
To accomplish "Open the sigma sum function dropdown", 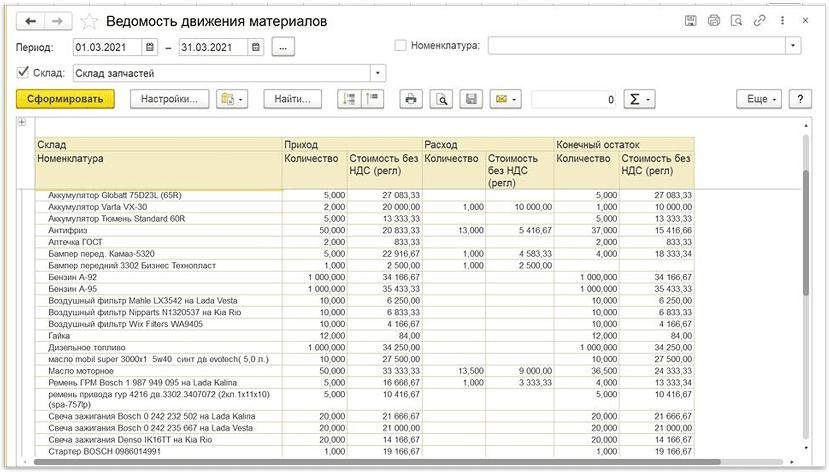I will (x=640, y=99).
